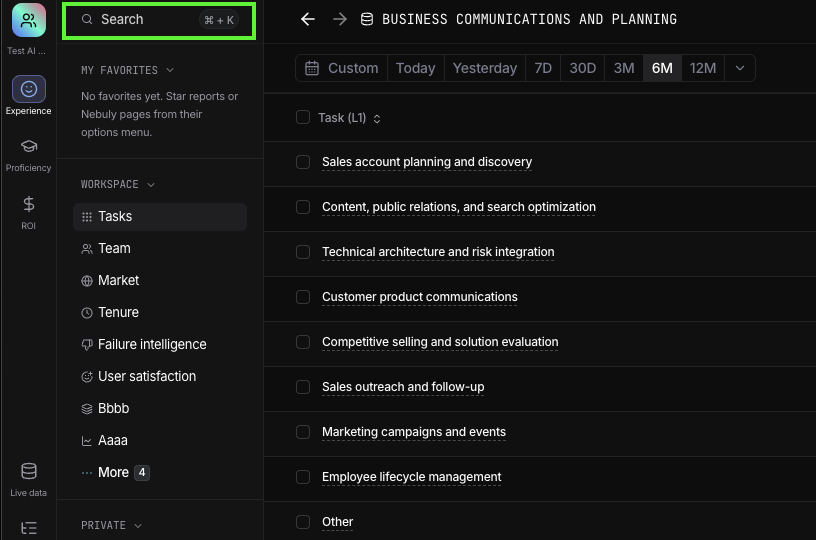Select the 30D date range
The width and height of the screenshot is (816, 540).
coord(582,68)
